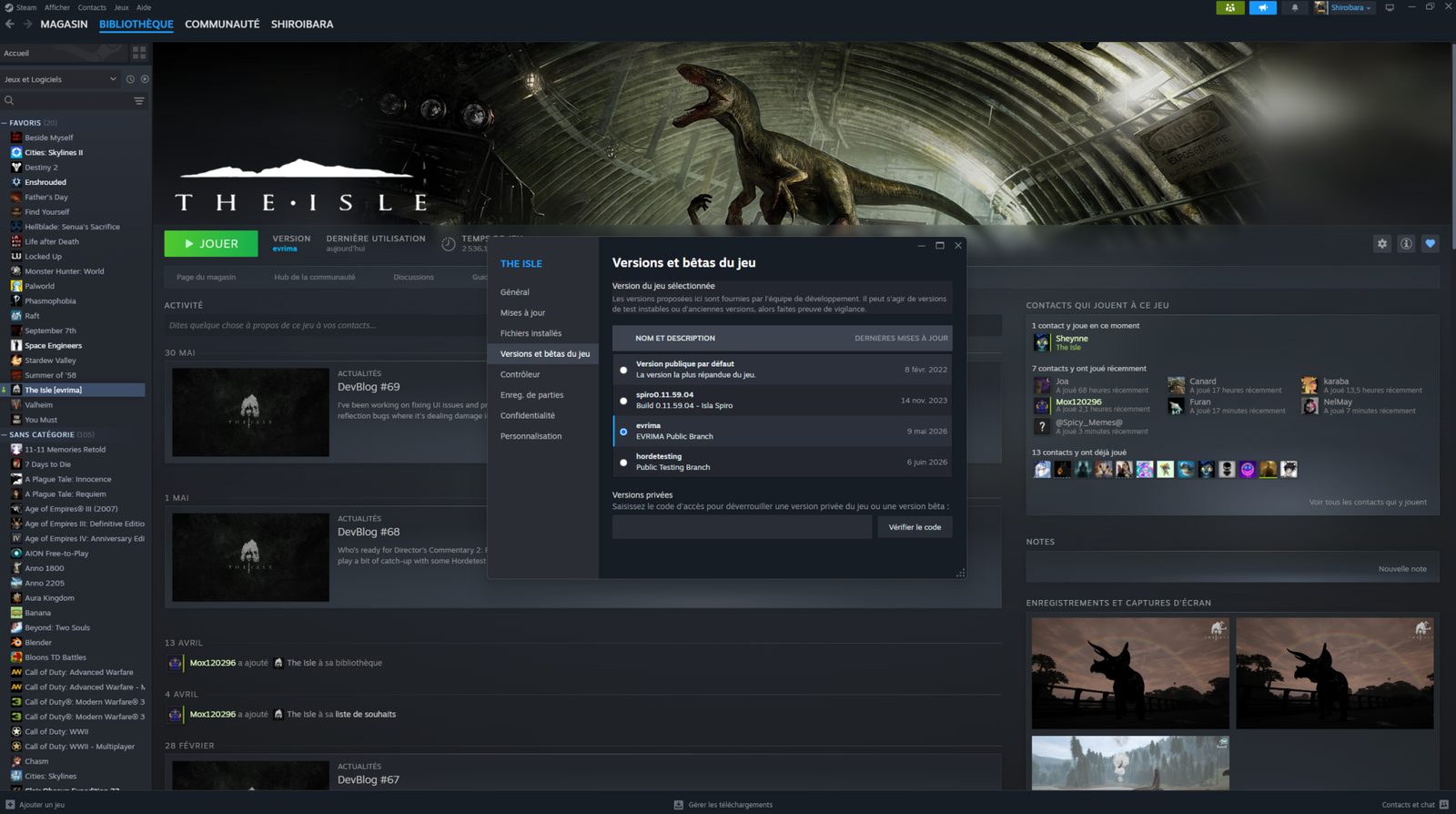1456x814 pixels.
Task: Click the private version code field
Action: 742,527
